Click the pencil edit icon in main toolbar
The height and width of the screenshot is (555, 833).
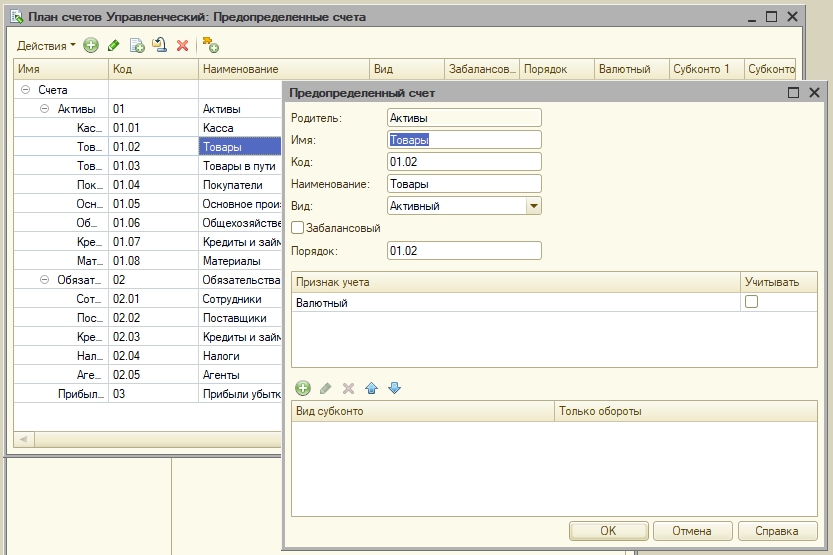pos(114,45)
